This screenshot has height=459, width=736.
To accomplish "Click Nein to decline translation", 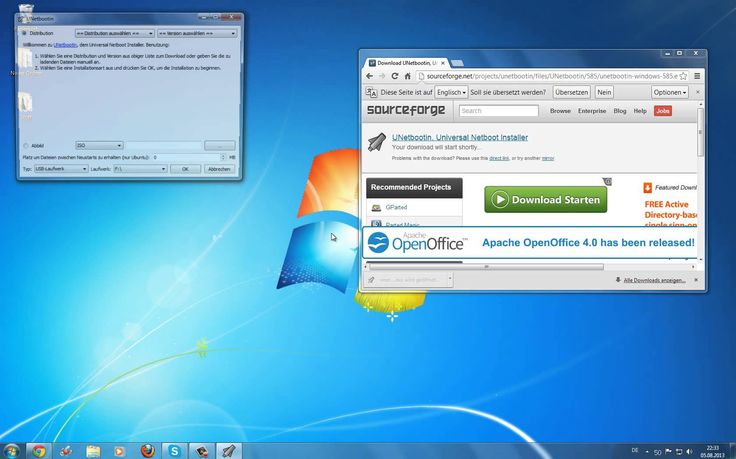I will tap(604, 92).
